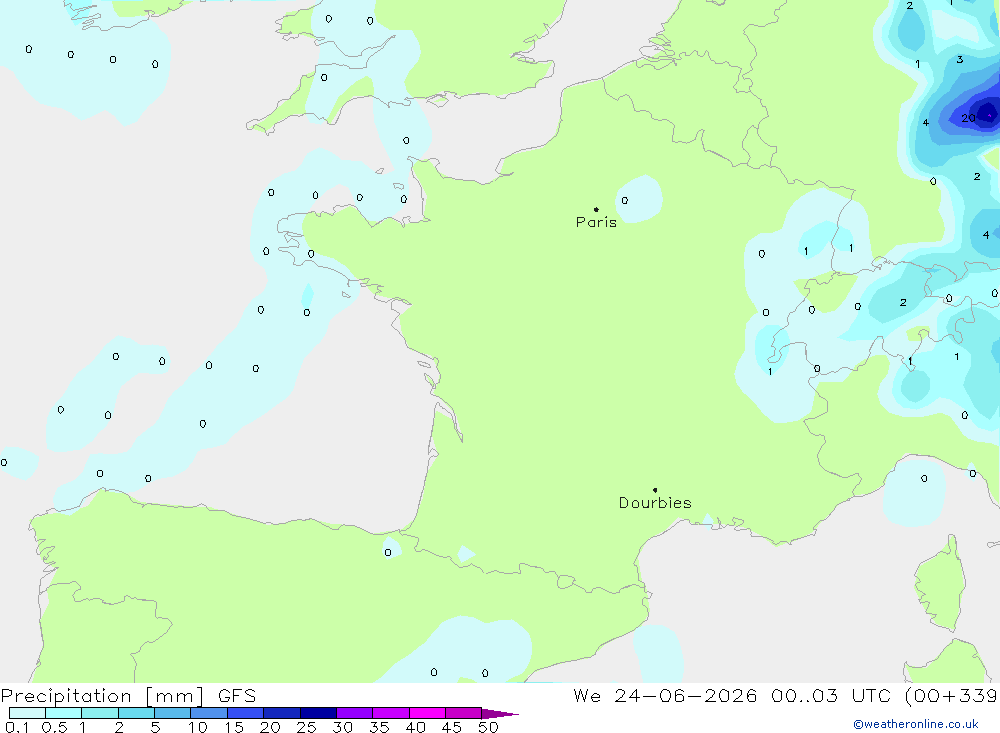Click the above-50 arrow tip of legend
Image resolution: width=1000 pixels, height=733 pixels.
pos(500,714)
